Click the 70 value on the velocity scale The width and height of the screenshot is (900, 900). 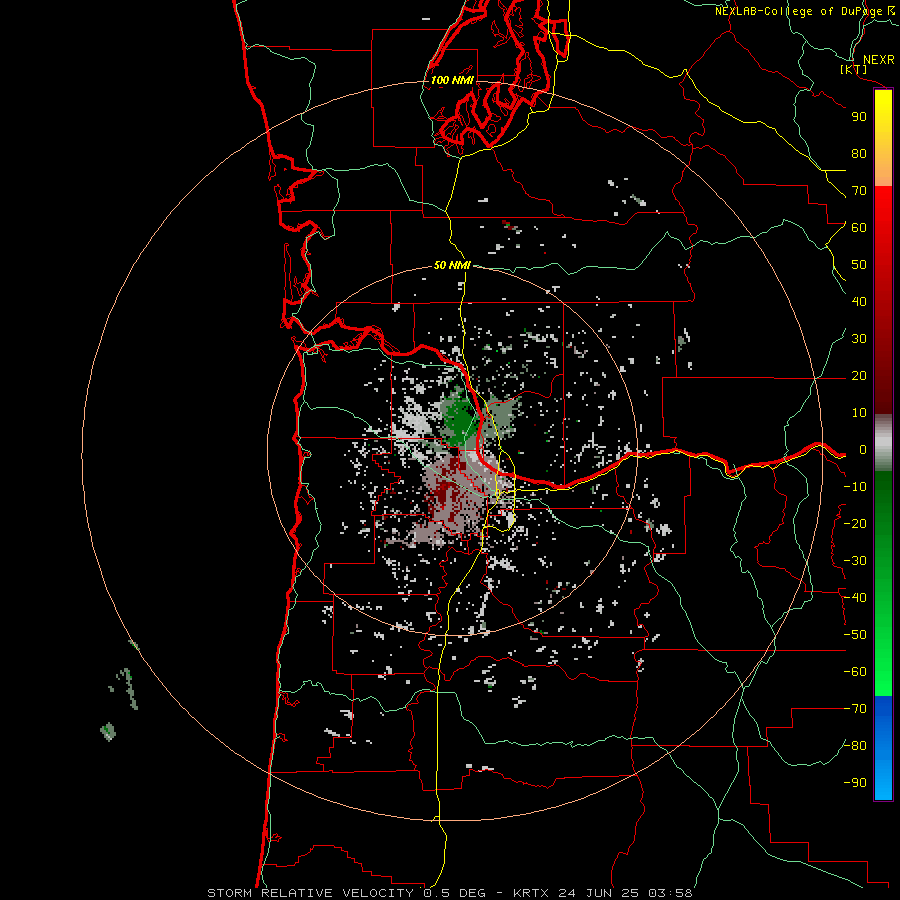tap(859, 191)
